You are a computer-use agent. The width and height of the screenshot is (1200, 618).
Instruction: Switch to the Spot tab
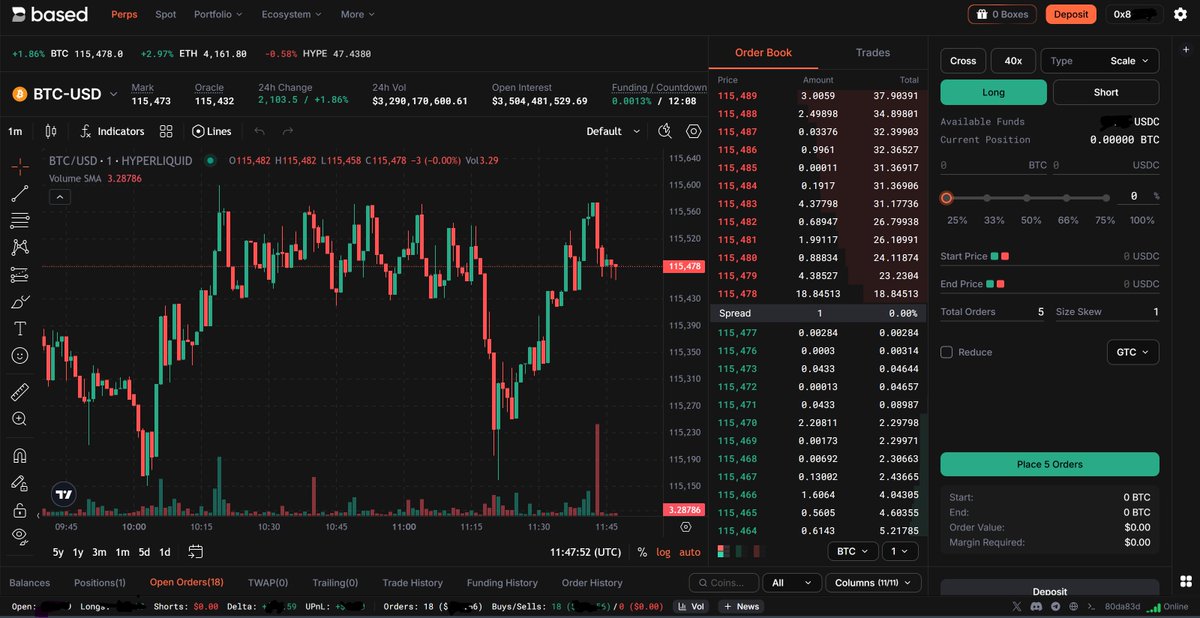click(166, 15)
